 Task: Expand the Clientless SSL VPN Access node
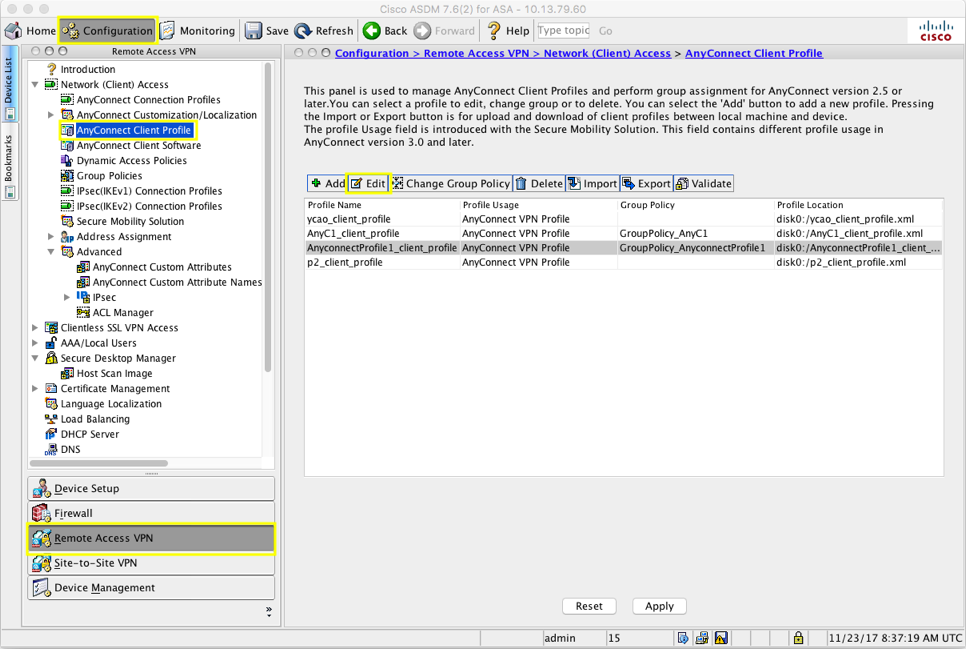(x=36, y=328)
